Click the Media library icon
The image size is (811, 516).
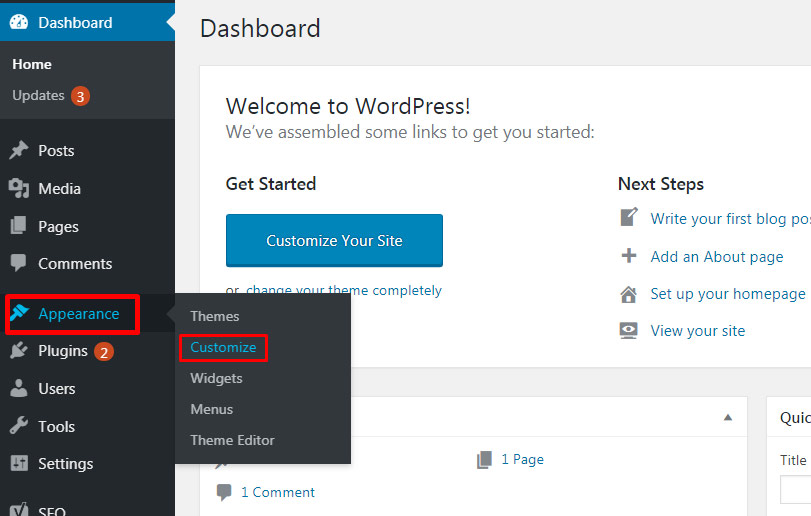pos(19,188)
